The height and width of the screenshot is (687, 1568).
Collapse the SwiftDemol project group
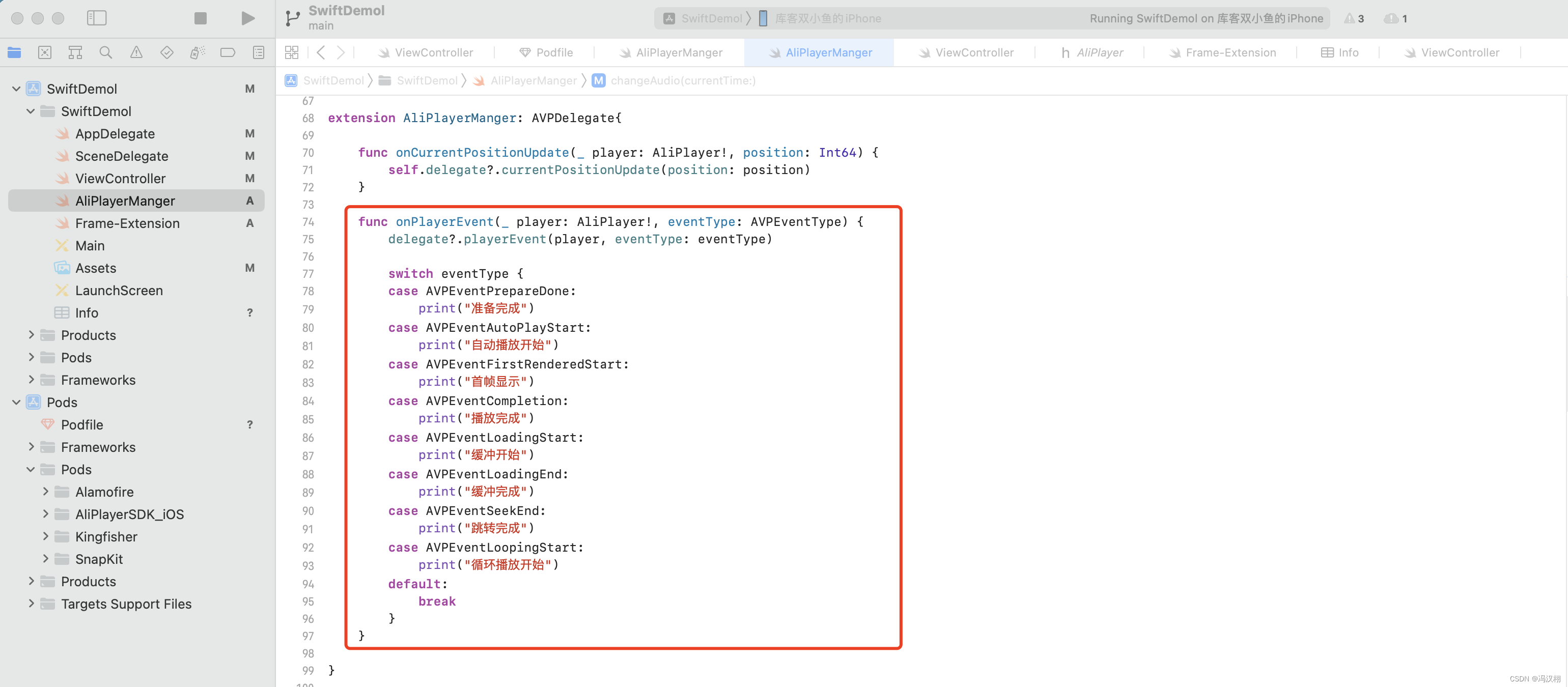(x=16, y=89)
